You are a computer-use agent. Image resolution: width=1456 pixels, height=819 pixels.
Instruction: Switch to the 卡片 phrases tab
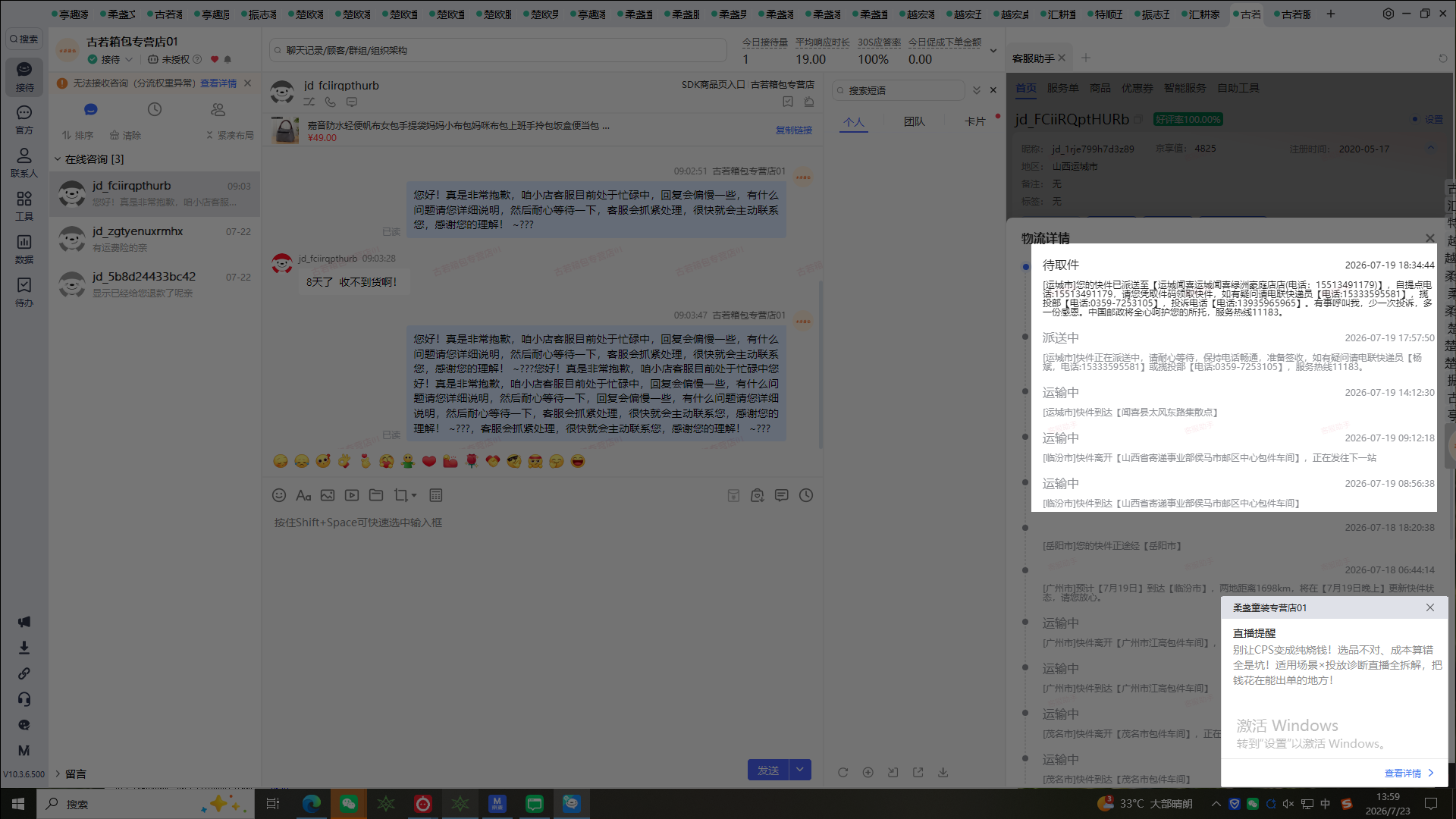975,121
